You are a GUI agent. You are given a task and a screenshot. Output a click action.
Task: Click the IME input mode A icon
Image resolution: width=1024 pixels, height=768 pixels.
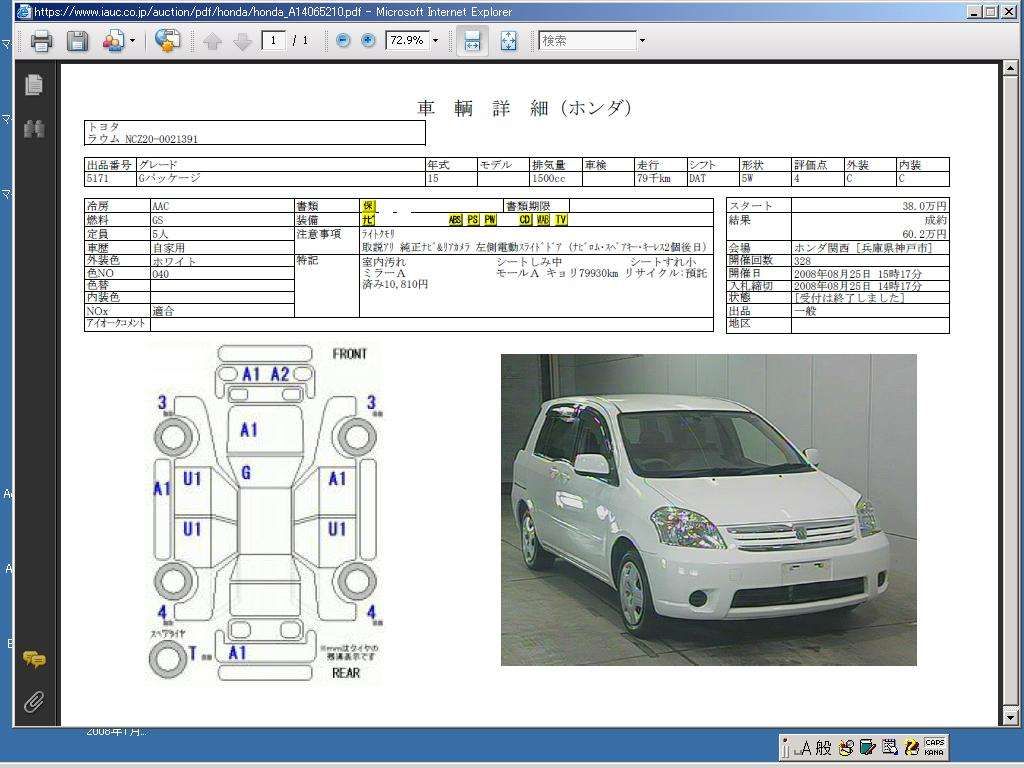tap(806, 748)
